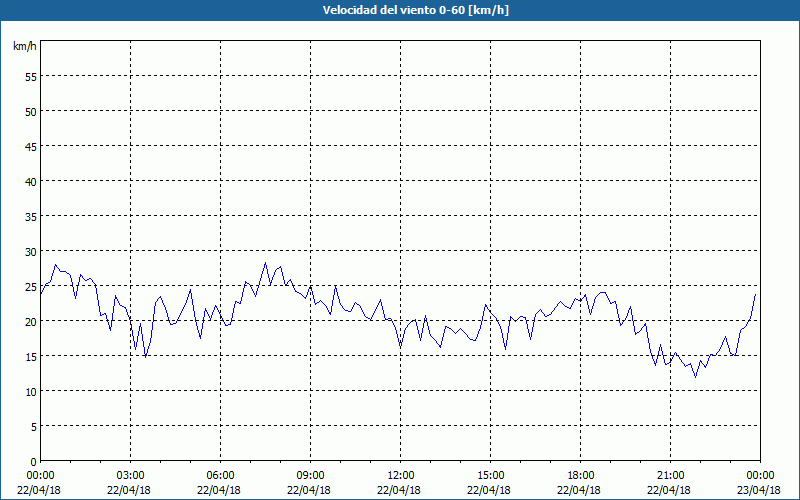Click the 06:00 time label
Viewport: 800px width, 500px height.
(x=220, y=476)
